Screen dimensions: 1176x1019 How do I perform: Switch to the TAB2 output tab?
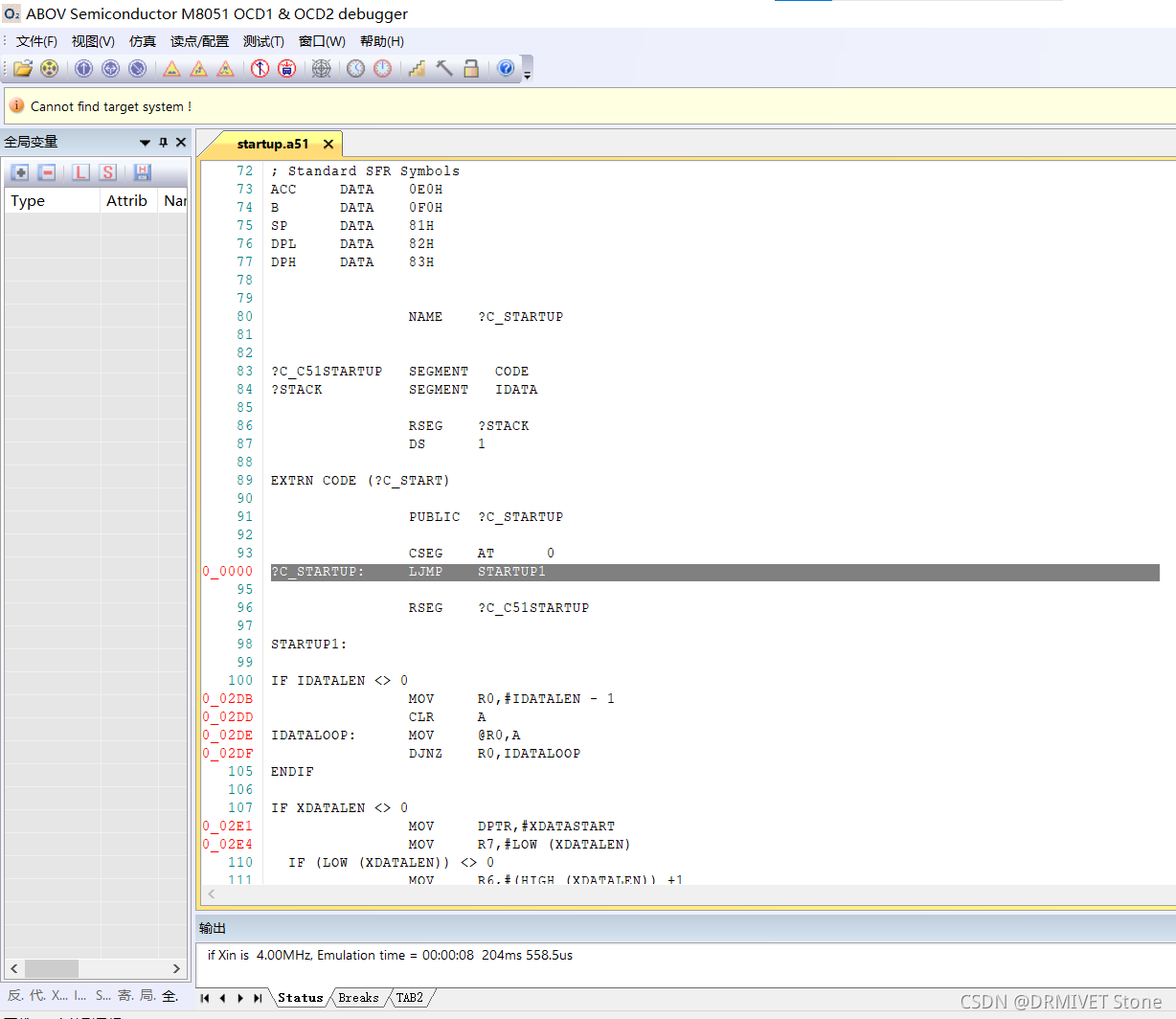click(x=410, y=998)
